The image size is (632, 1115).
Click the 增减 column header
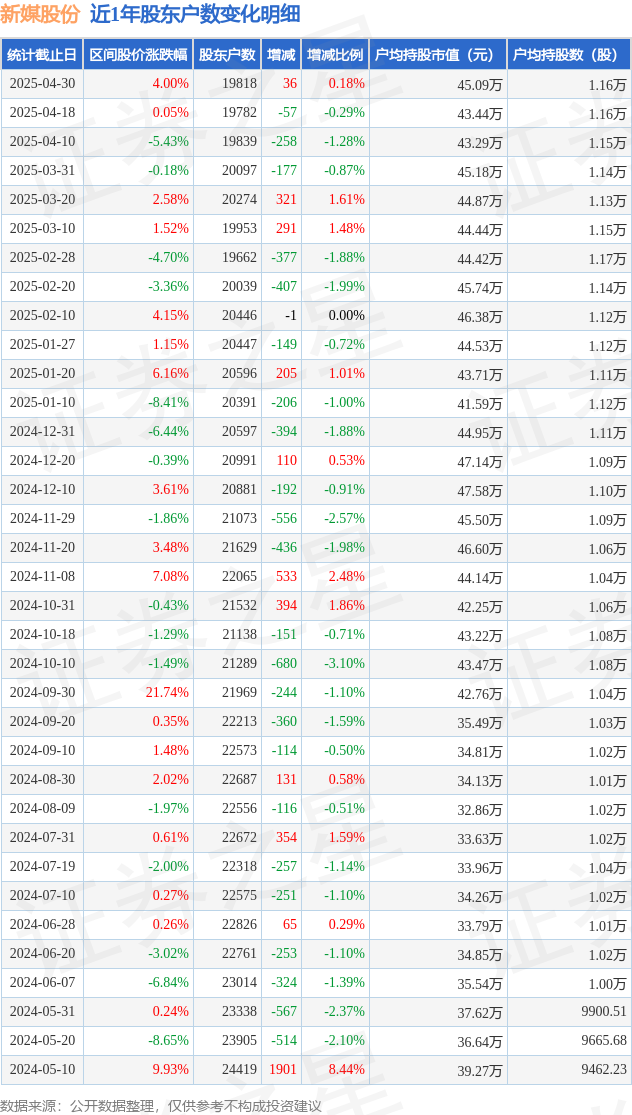[281, 55]
